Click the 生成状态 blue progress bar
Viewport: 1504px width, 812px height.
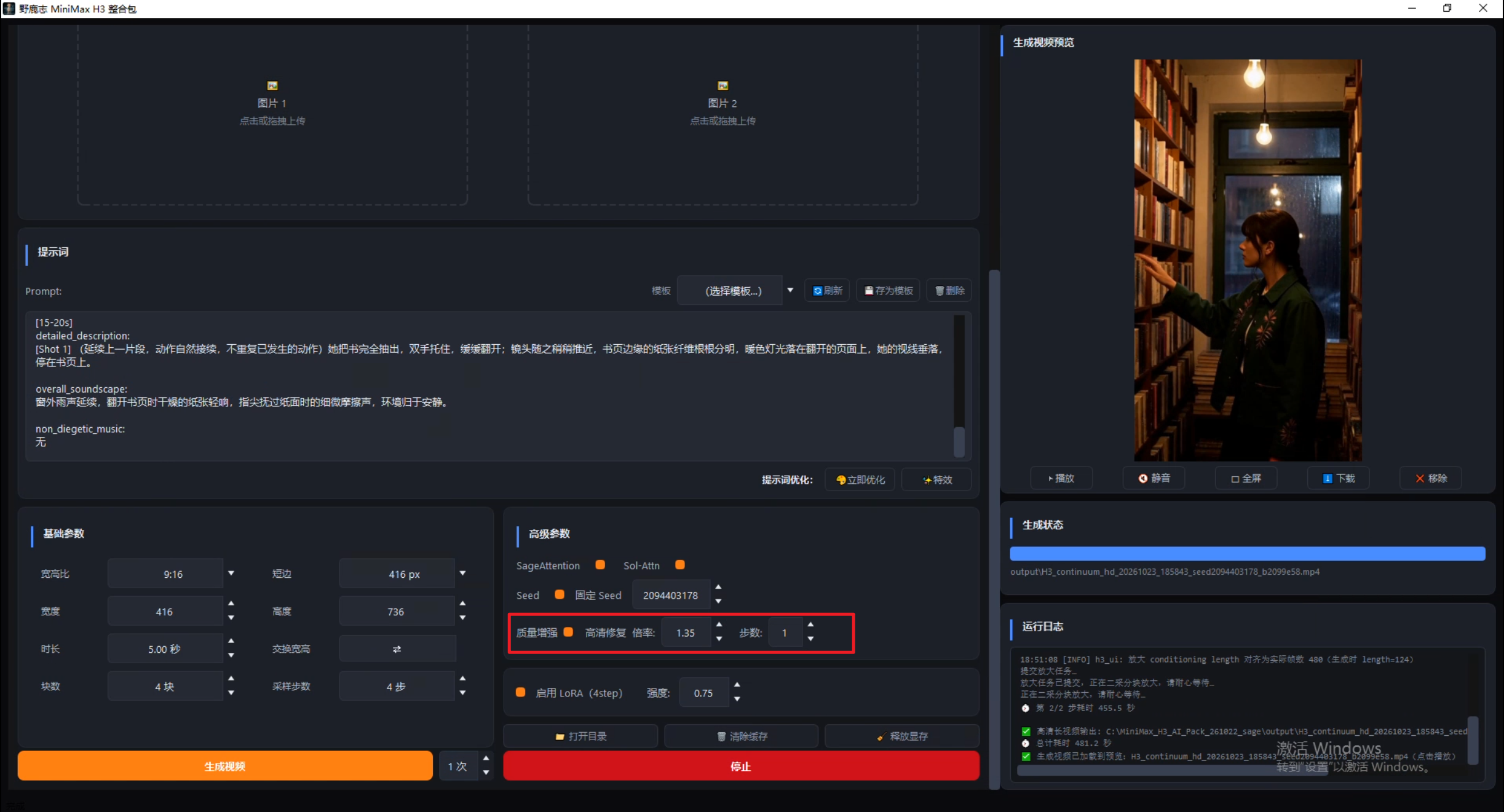tap(1247, 553)
